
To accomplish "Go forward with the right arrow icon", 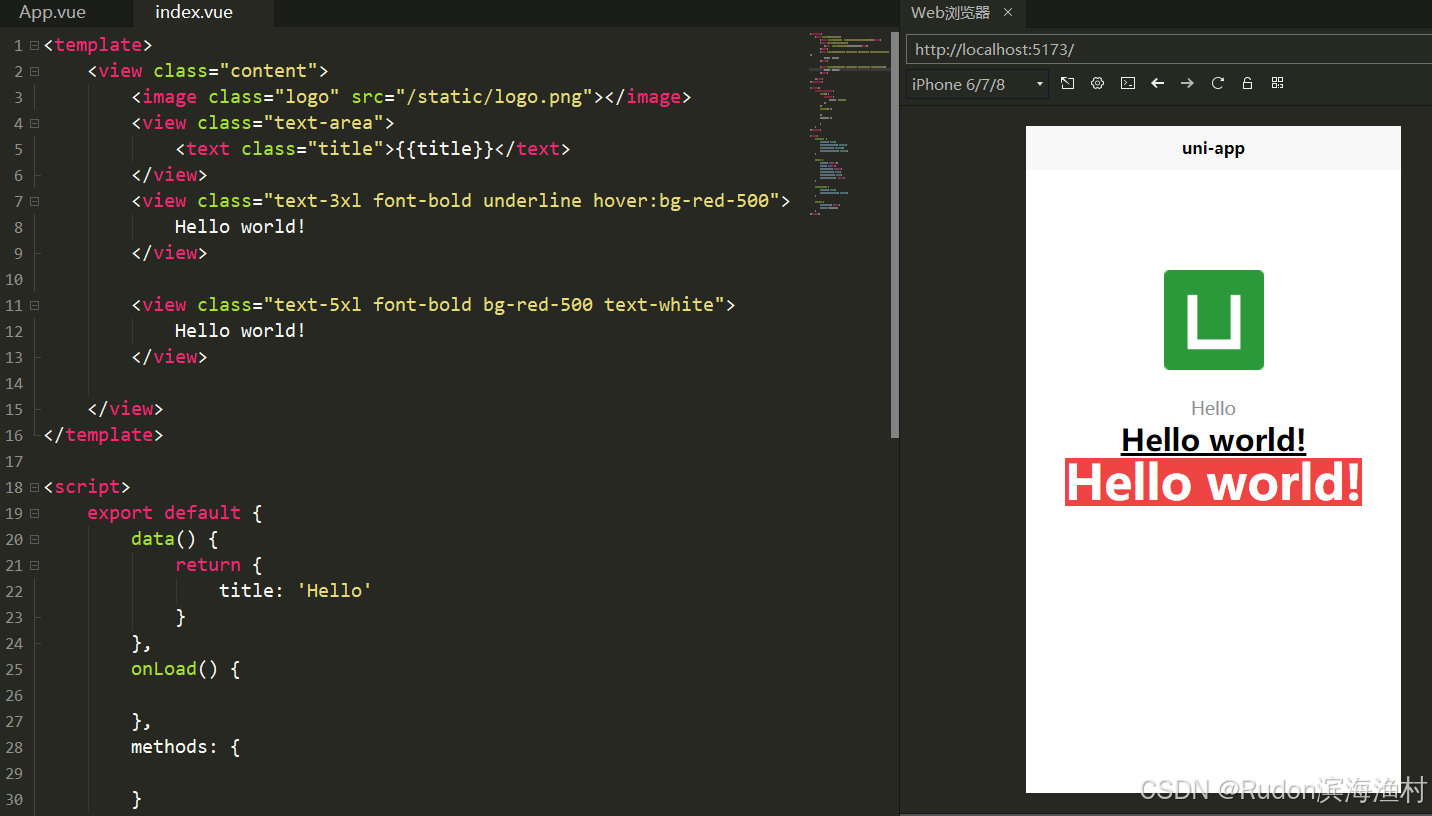I will pos(1188,84).
